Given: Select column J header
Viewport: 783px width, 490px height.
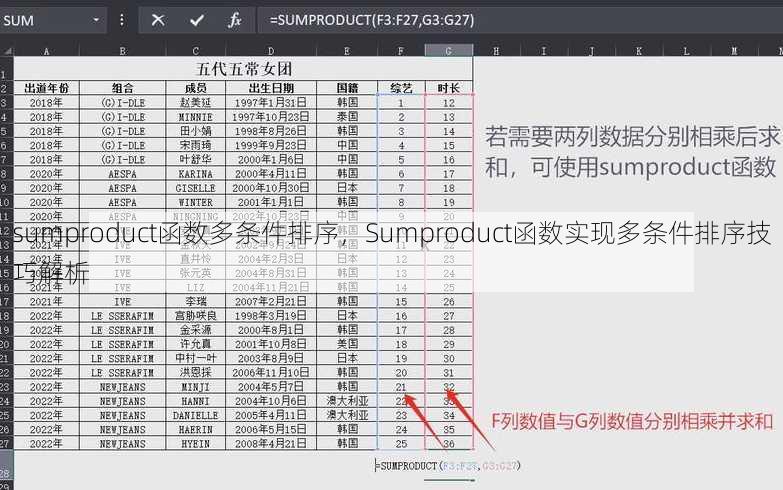Looking at the screenshot, I should point(591,51).
